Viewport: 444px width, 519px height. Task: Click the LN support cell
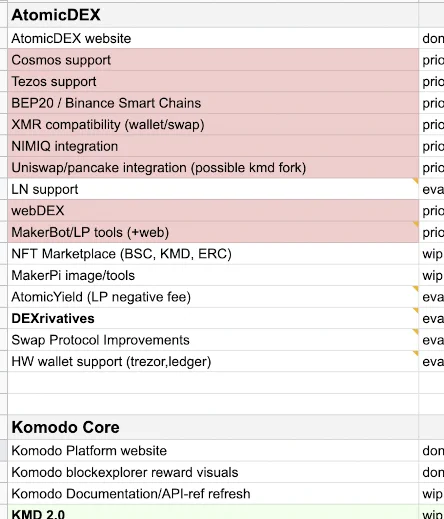click(213, 189)
